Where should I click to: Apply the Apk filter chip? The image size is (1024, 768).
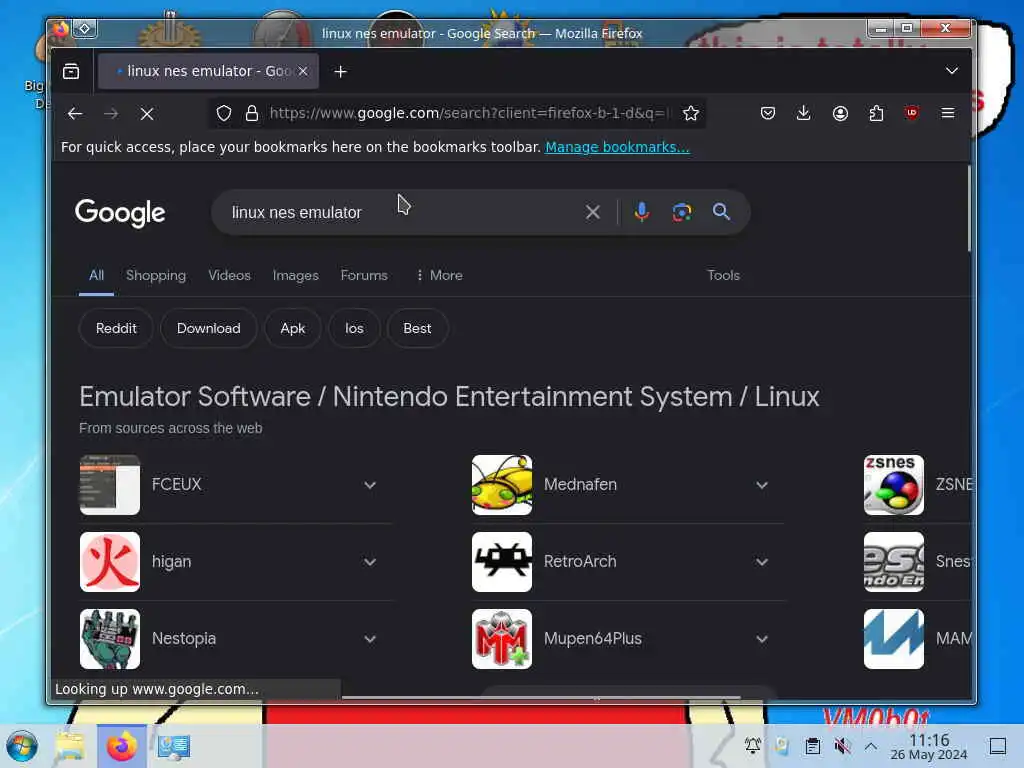tap(293, 328)
